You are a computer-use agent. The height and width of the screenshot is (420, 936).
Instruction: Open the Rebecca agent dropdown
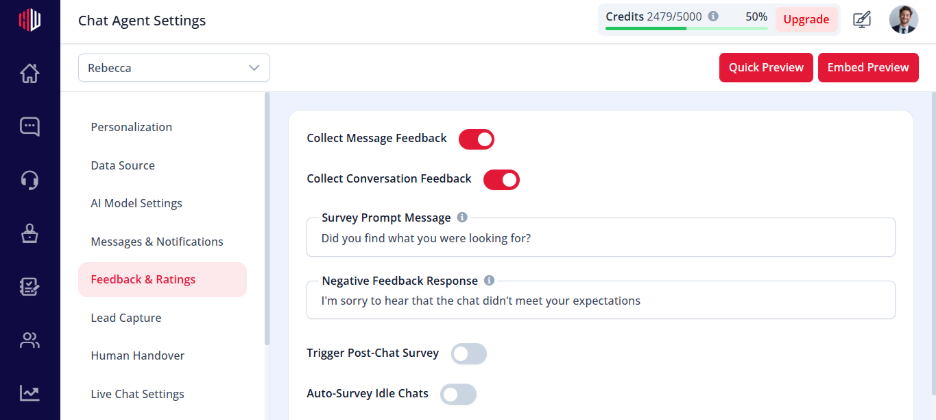pos(174,68)
